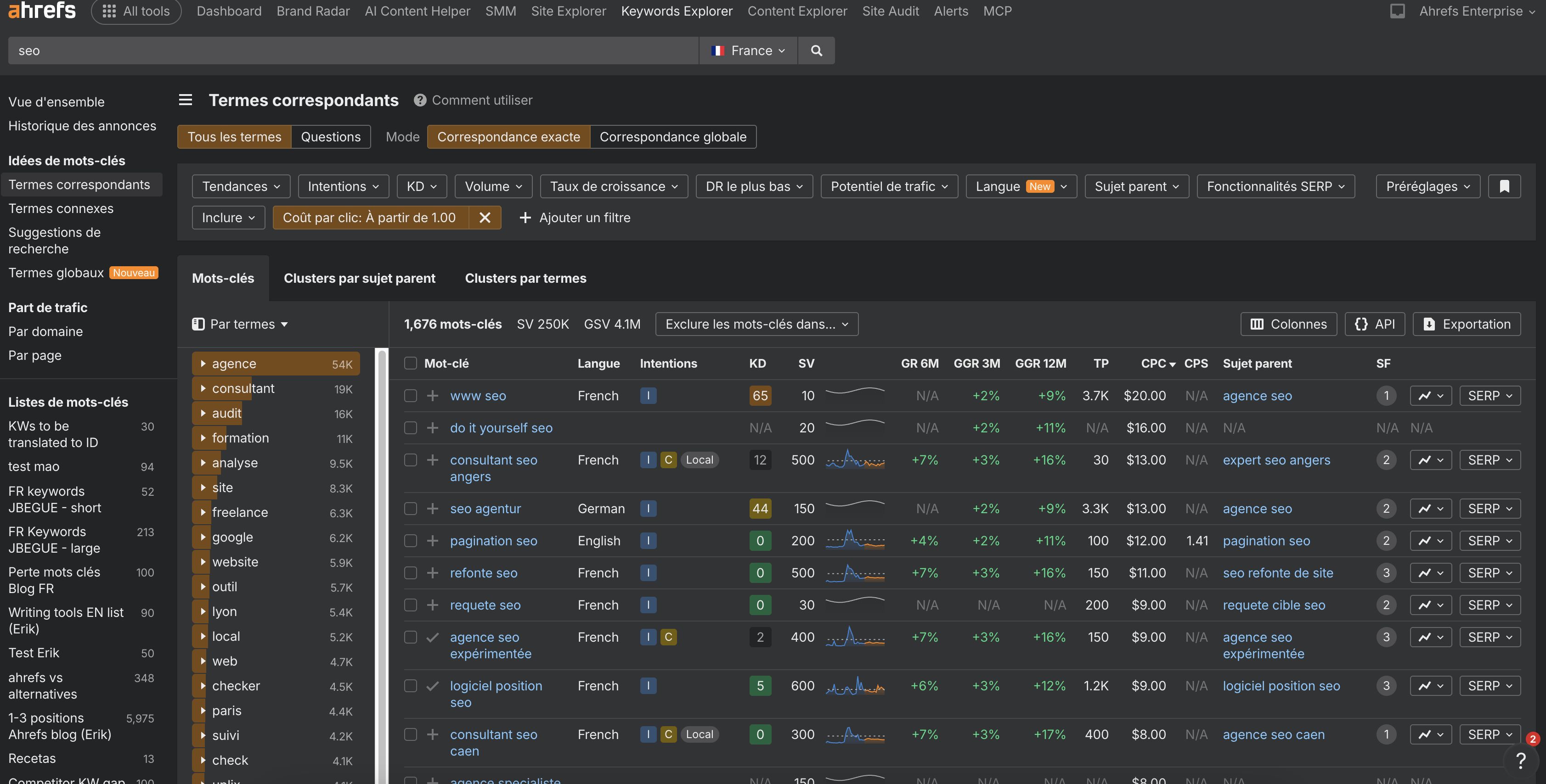This screenshot has width=1546, height=784.
Task: Open the Intentions filter dropdown
Action: coord(343,186)
